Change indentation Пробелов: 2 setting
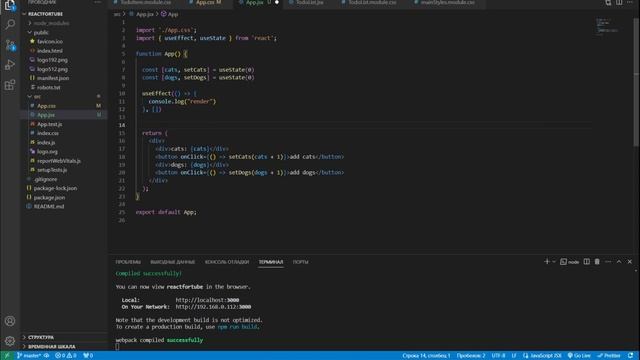This screenshot has height=360, width=640. coord(471,356)
